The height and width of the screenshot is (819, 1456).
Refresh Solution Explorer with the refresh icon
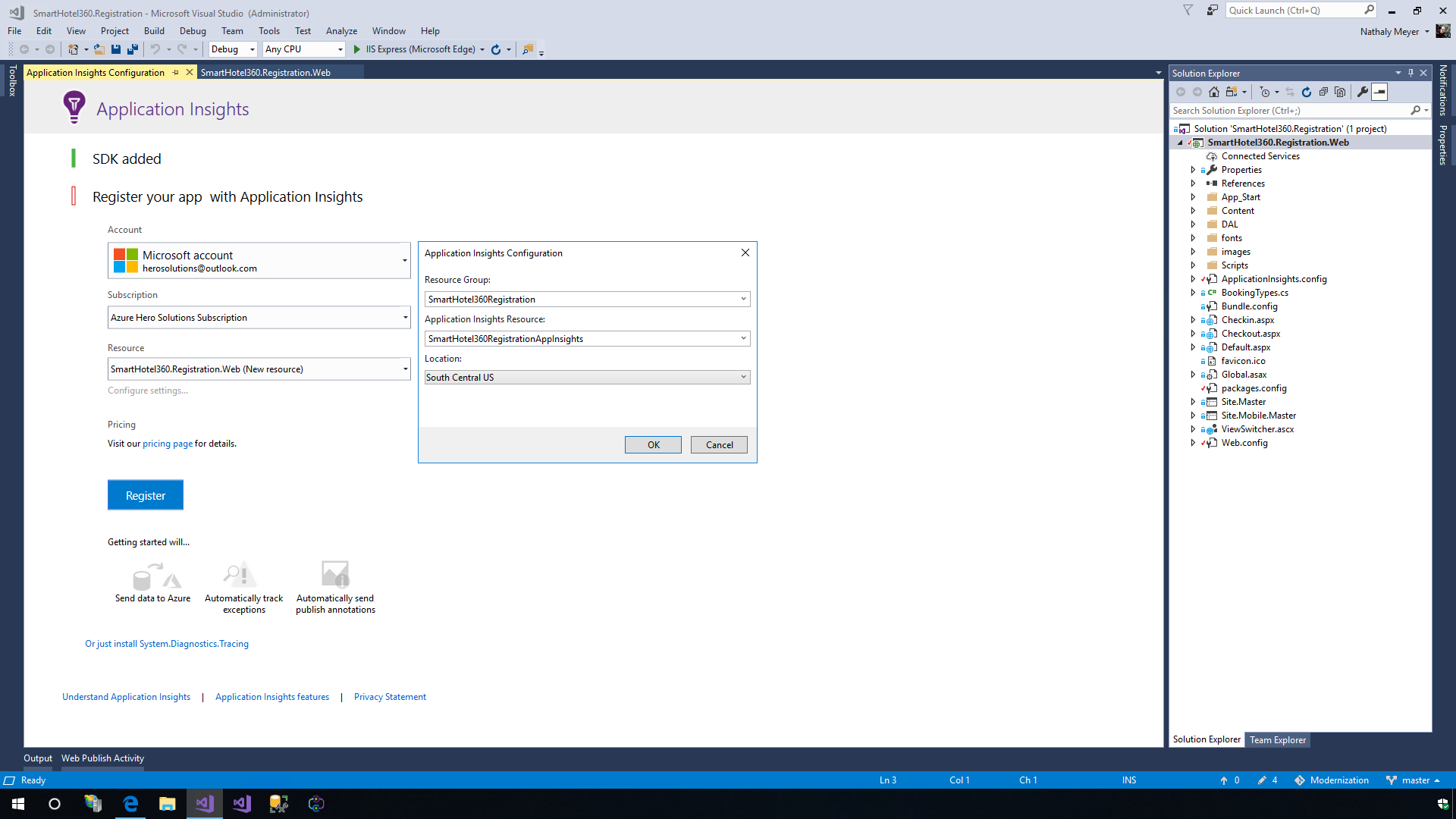tap(1307, 92)
